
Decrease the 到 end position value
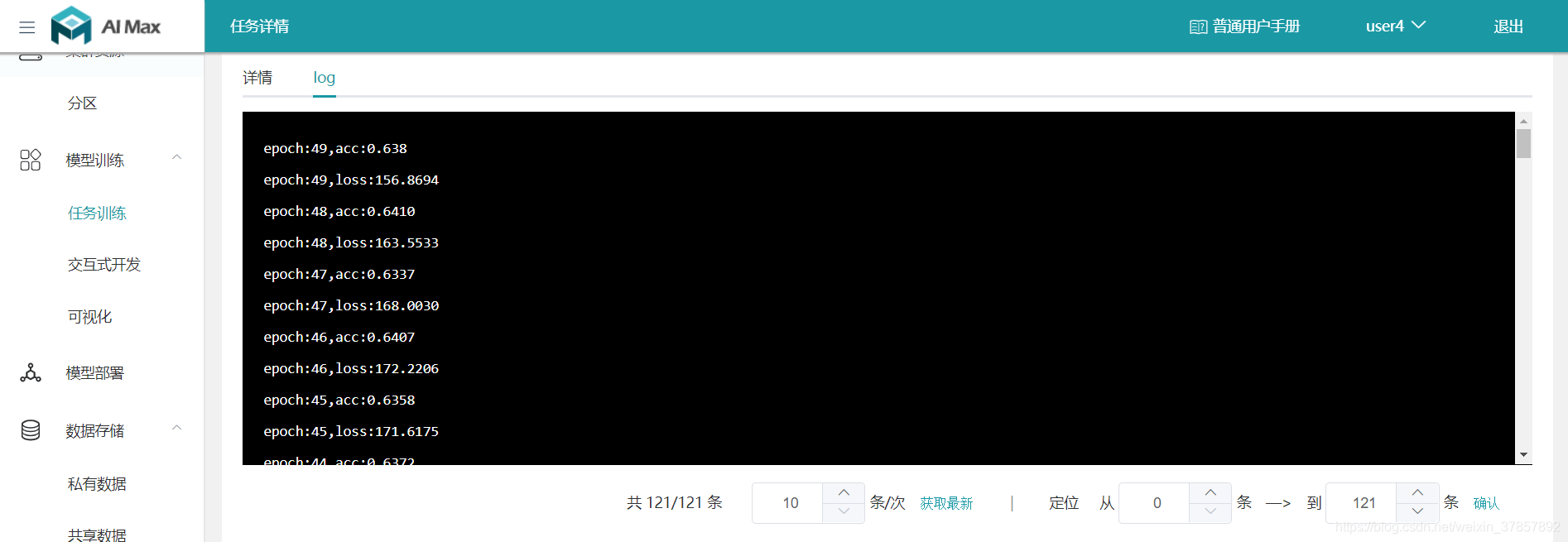[x=1417, y=513]
